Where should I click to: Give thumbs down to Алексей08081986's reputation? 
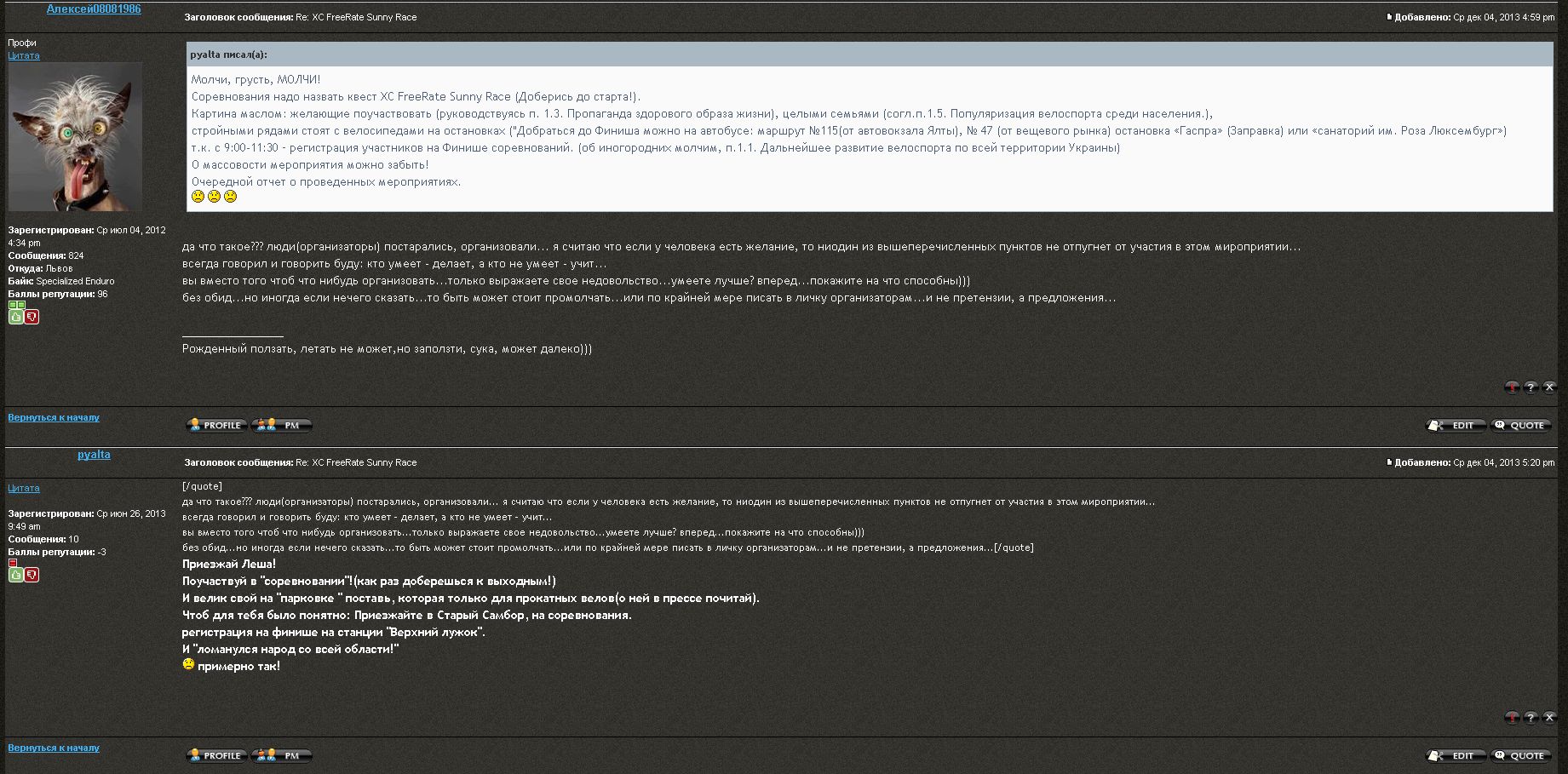click(x=32, y=317)
